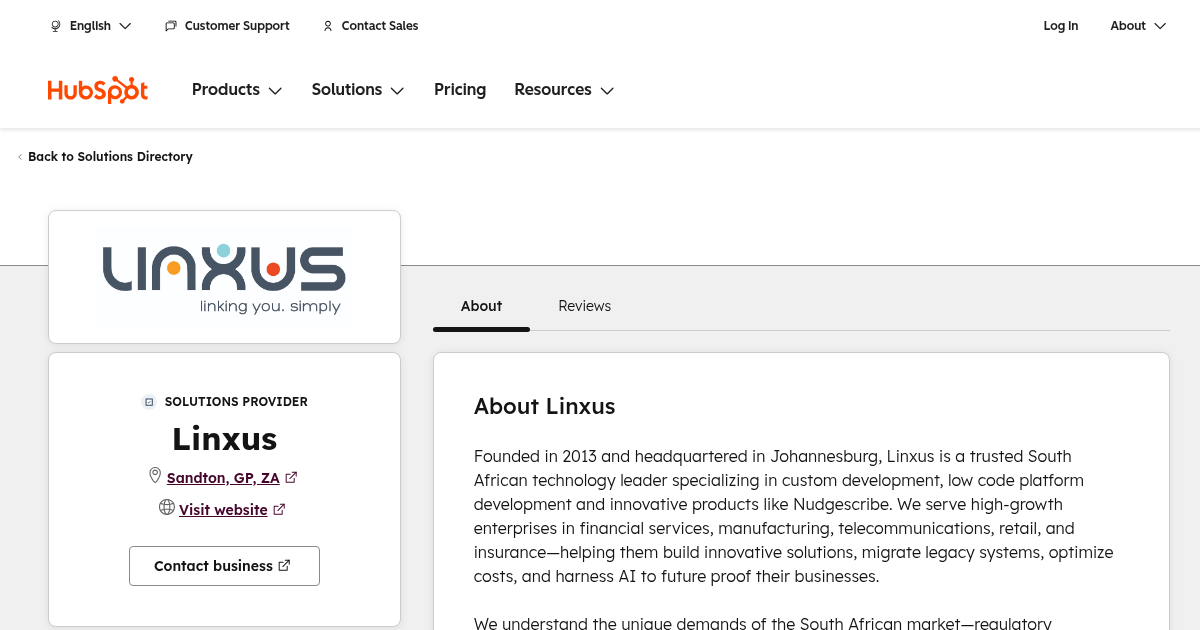
Task: Expand the About menu in top bar
Action: (x=1138, y=26)
